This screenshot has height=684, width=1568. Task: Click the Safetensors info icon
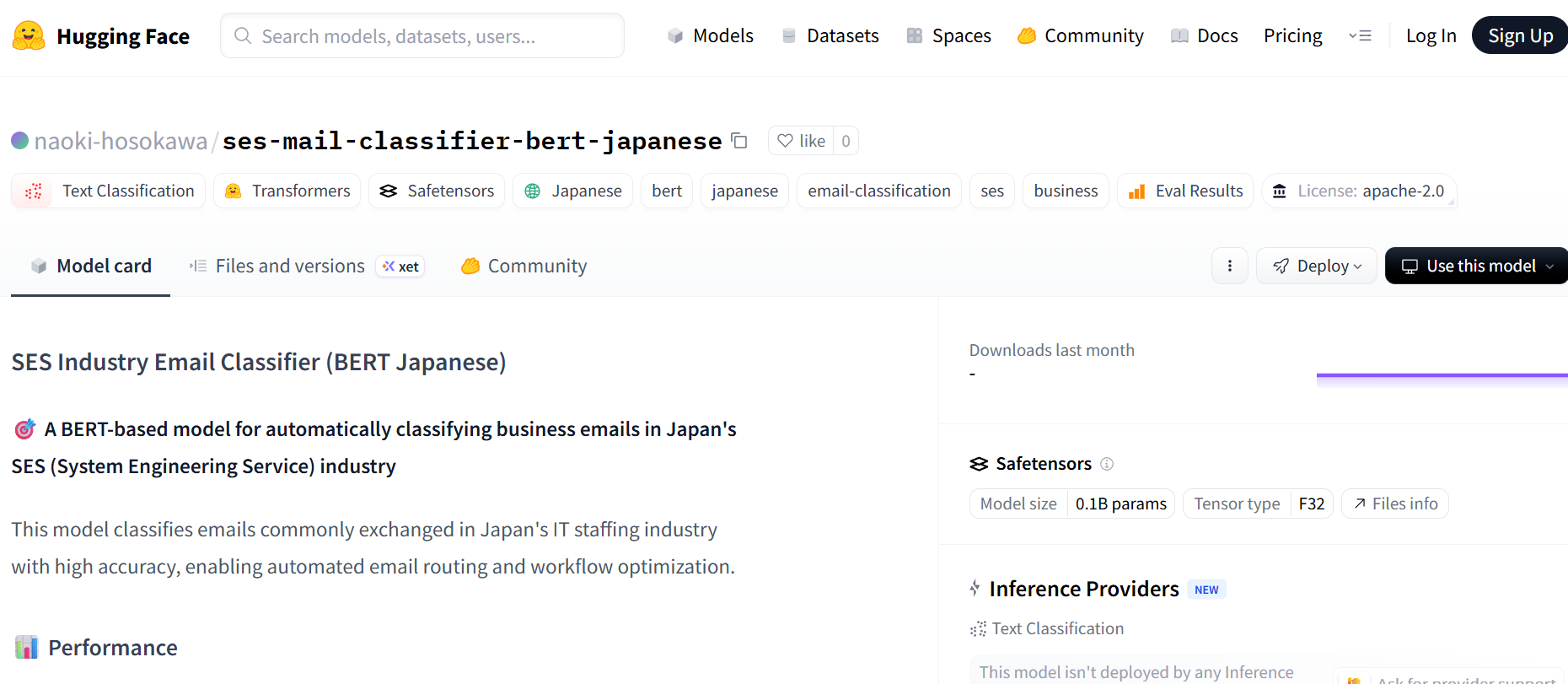click(x=1107, y=464)
